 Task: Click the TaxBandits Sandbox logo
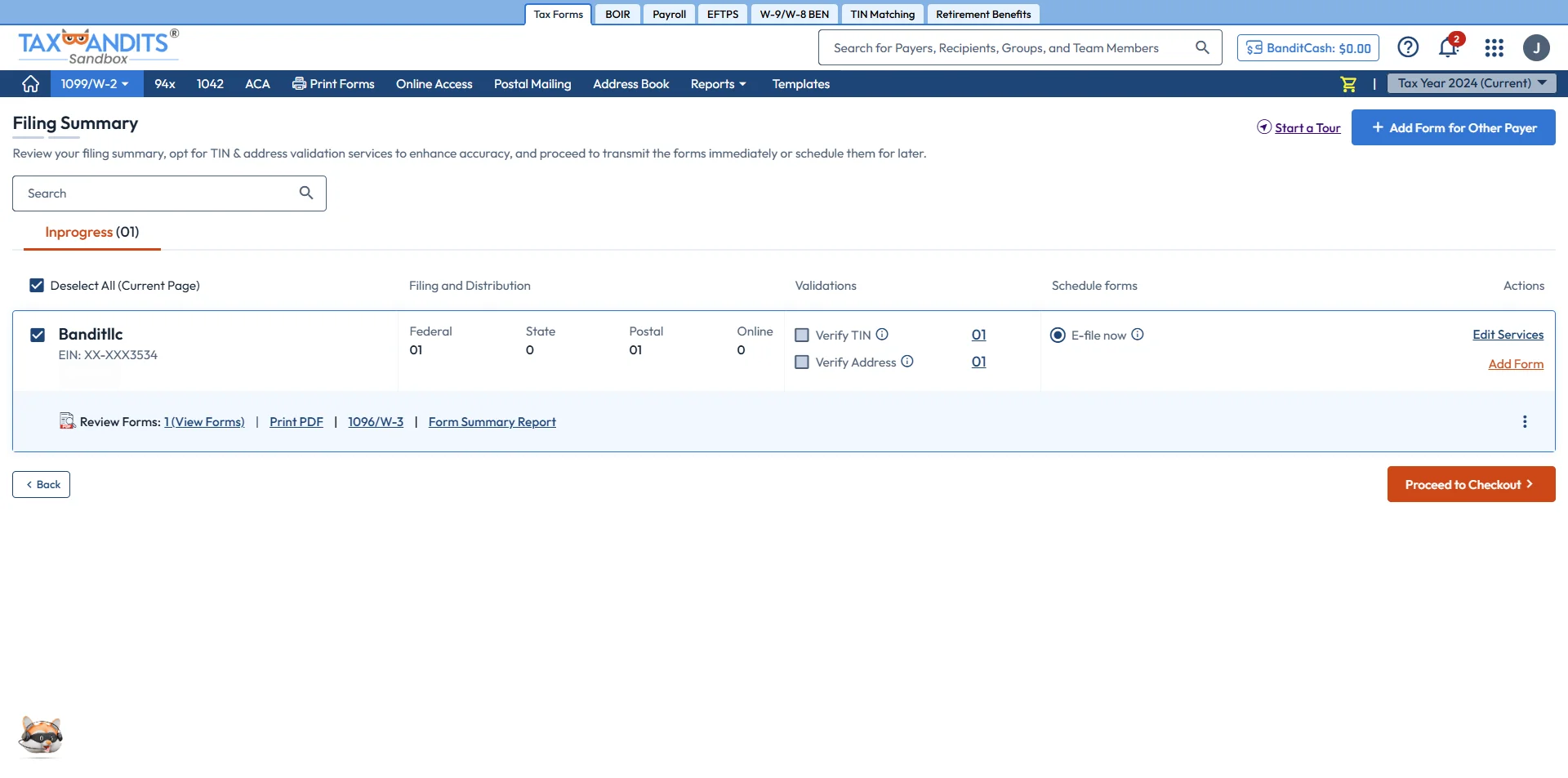click(x=97, y=46)
